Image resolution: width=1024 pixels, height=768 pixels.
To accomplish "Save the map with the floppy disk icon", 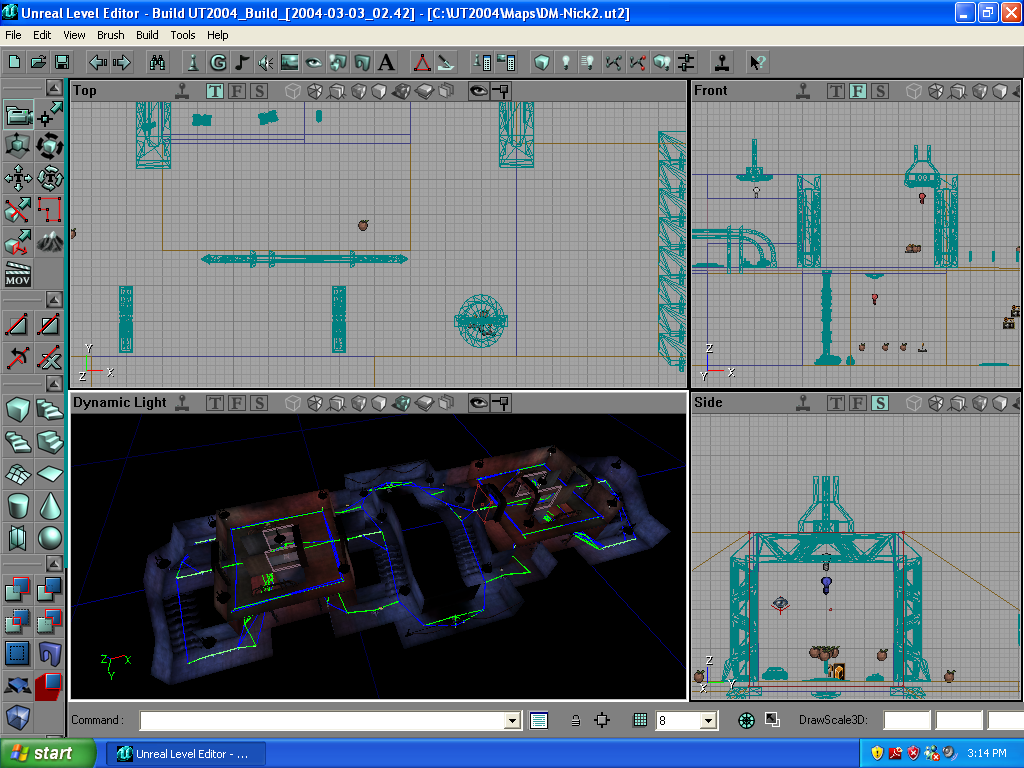I will tap(62, 63).
